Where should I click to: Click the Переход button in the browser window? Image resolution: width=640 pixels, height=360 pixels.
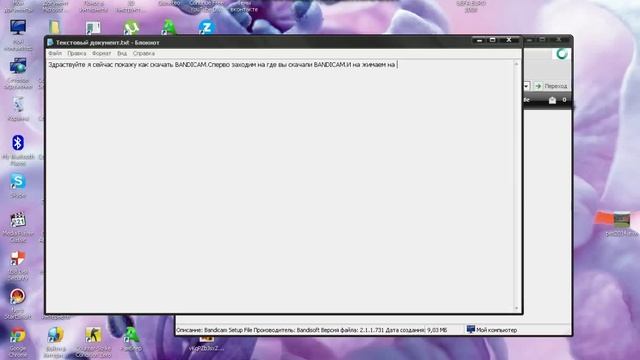point(551,86)
